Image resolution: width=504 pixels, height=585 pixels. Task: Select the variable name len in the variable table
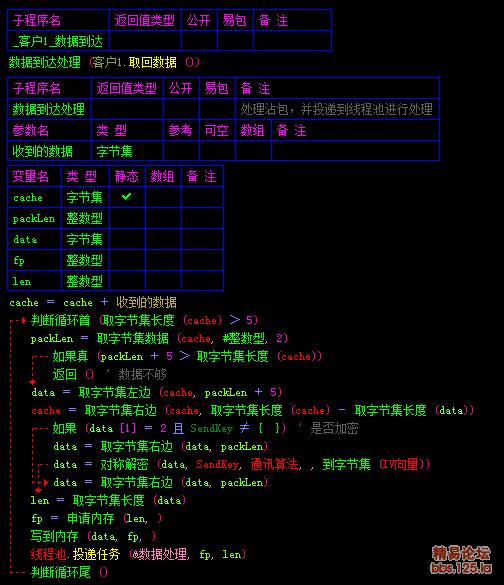[x=22, y=281]
